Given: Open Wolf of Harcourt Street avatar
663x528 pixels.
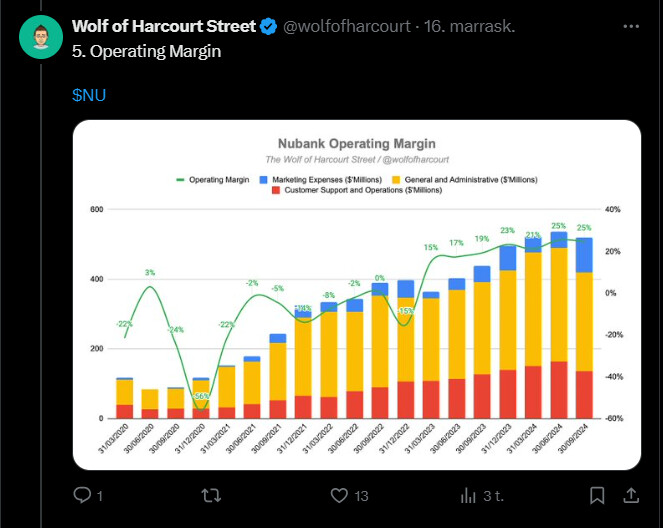Looking at the screenshot, I should click(40, 39).
